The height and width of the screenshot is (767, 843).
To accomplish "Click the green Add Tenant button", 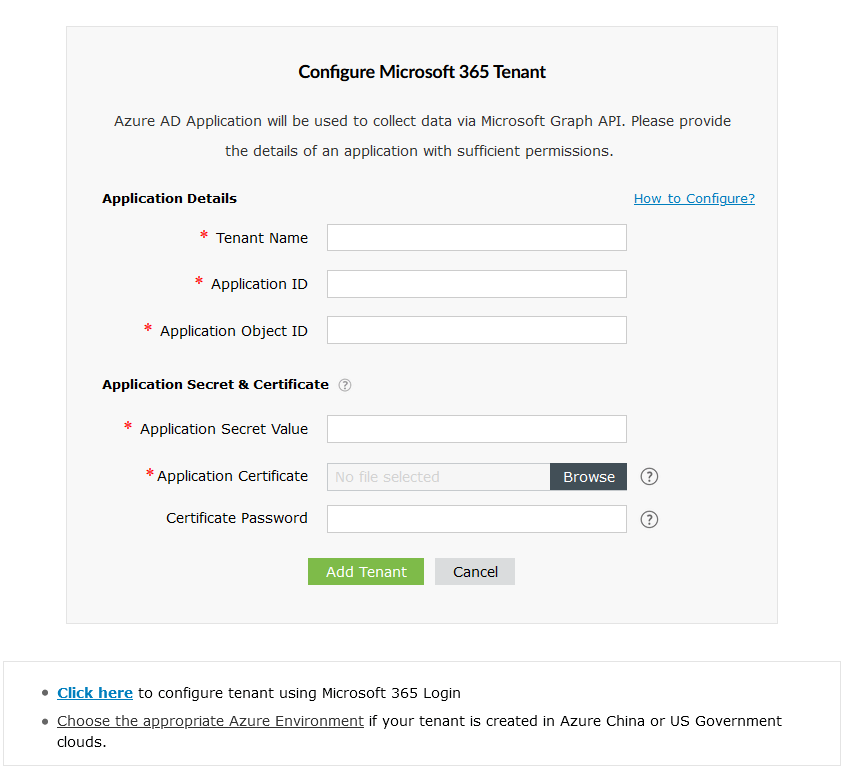I will [x=366, y=571].
